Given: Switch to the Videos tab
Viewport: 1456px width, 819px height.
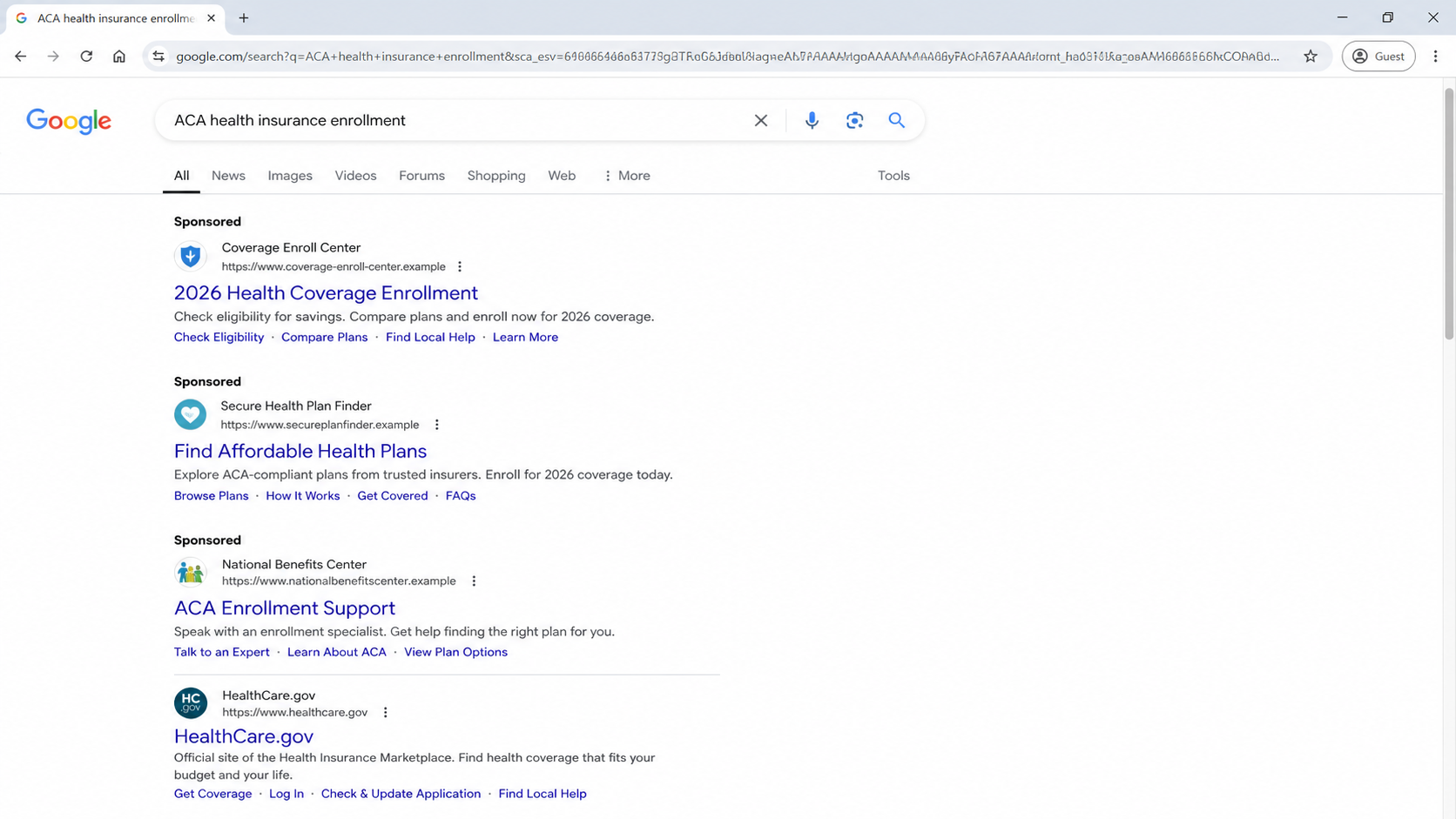Looking at the screenshot, I should click(x=355, y=176).
